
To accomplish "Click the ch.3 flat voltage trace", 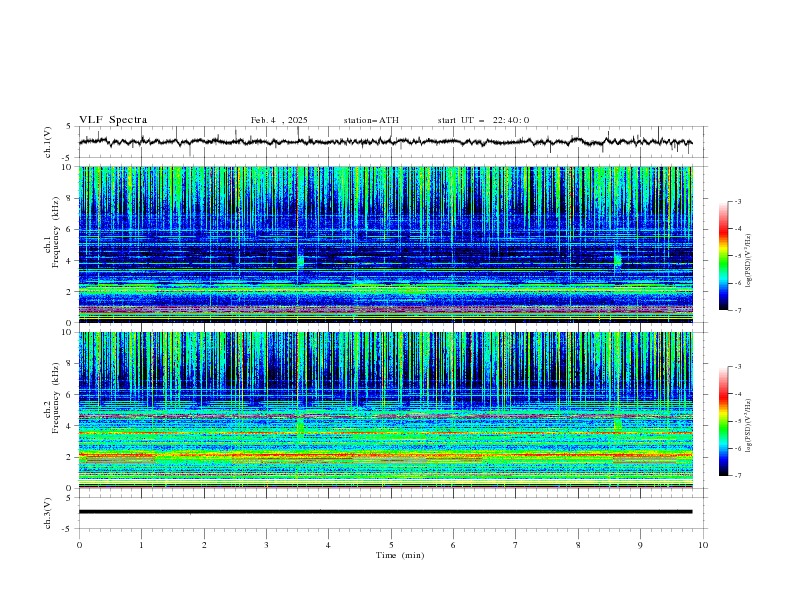I will click(385, 512).
